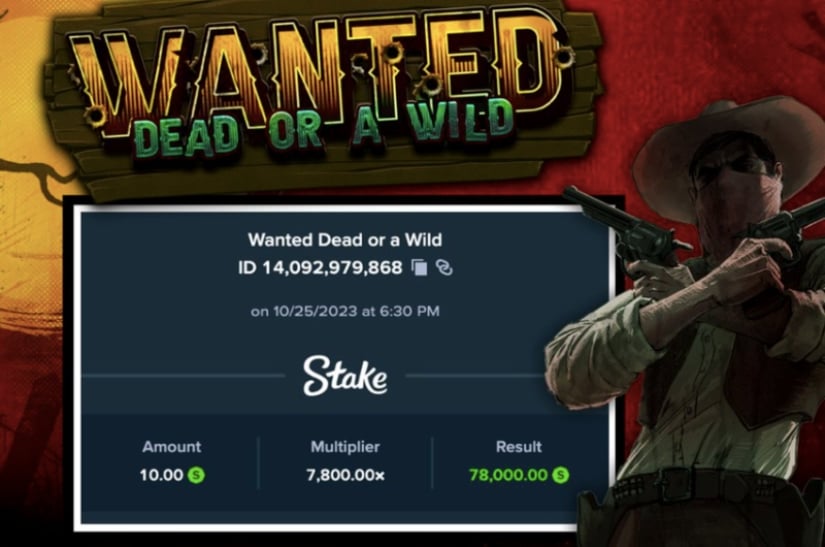
Task: Select the 10.00 amount value
Action: [161, 475]
